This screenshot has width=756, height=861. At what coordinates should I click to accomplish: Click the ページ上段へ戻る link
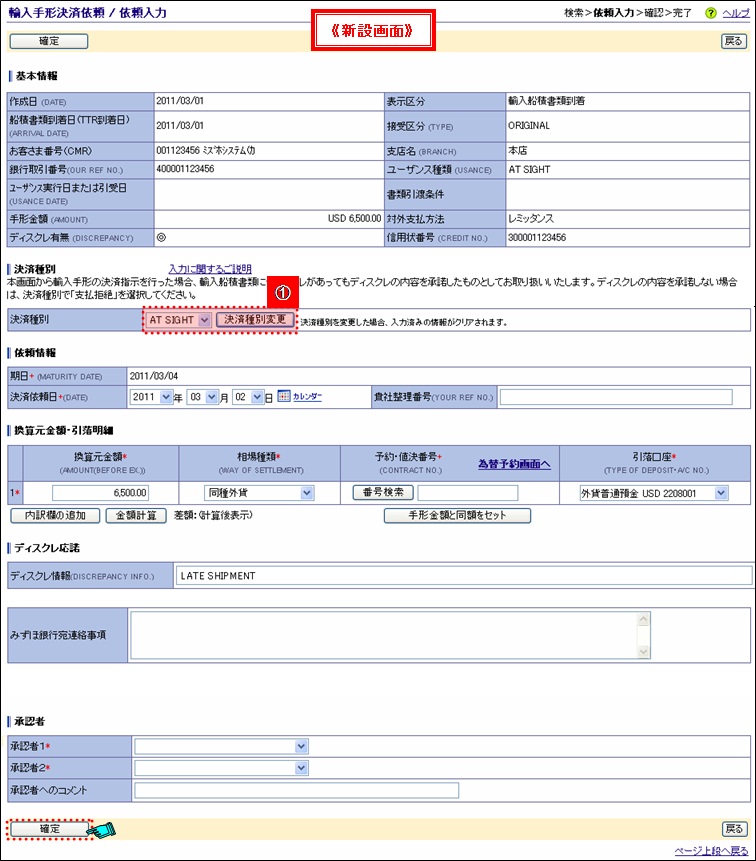[x=712, y=851]
